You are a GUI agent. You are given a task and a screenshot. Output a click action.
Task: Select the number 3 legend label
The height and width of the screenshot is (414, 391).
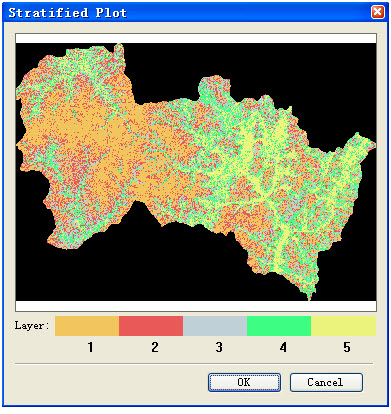point(219,347)
